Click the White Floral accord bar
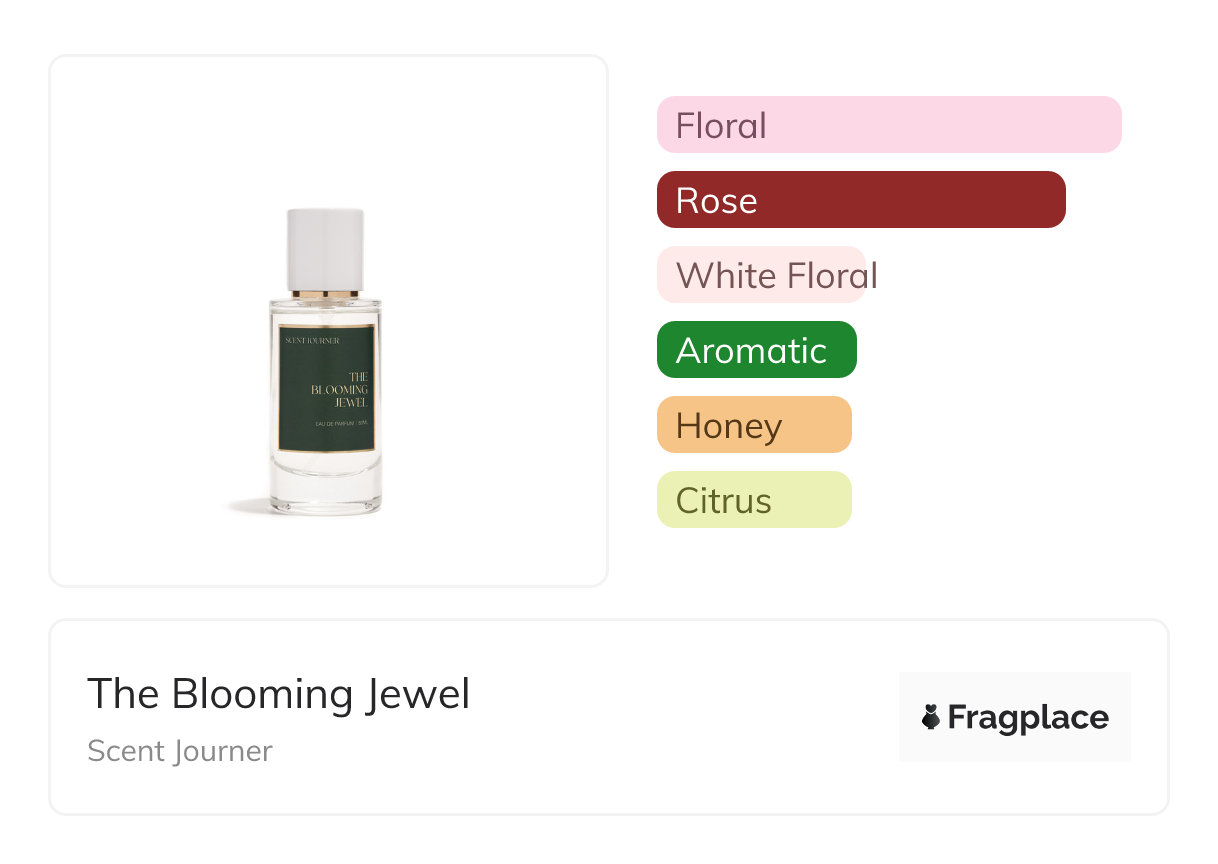Viewport: 1218px width, 864px height. 761,275
